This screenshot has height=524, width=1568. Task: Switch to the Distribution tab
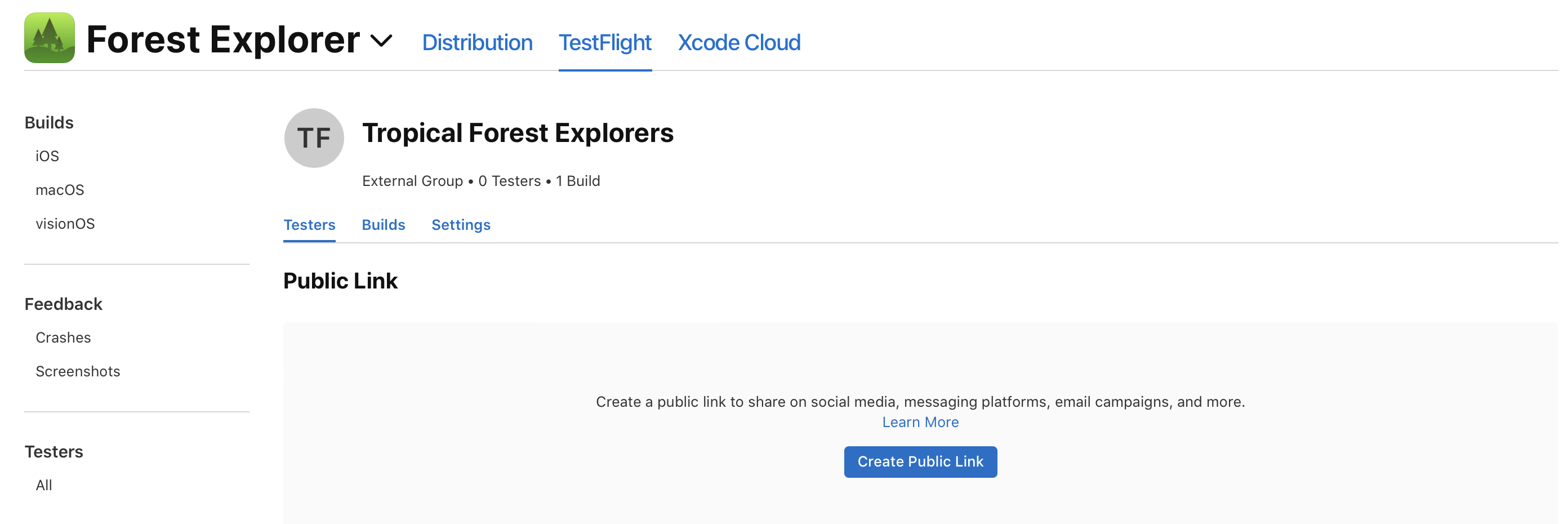pyautogui.click(x=477, y=43)
